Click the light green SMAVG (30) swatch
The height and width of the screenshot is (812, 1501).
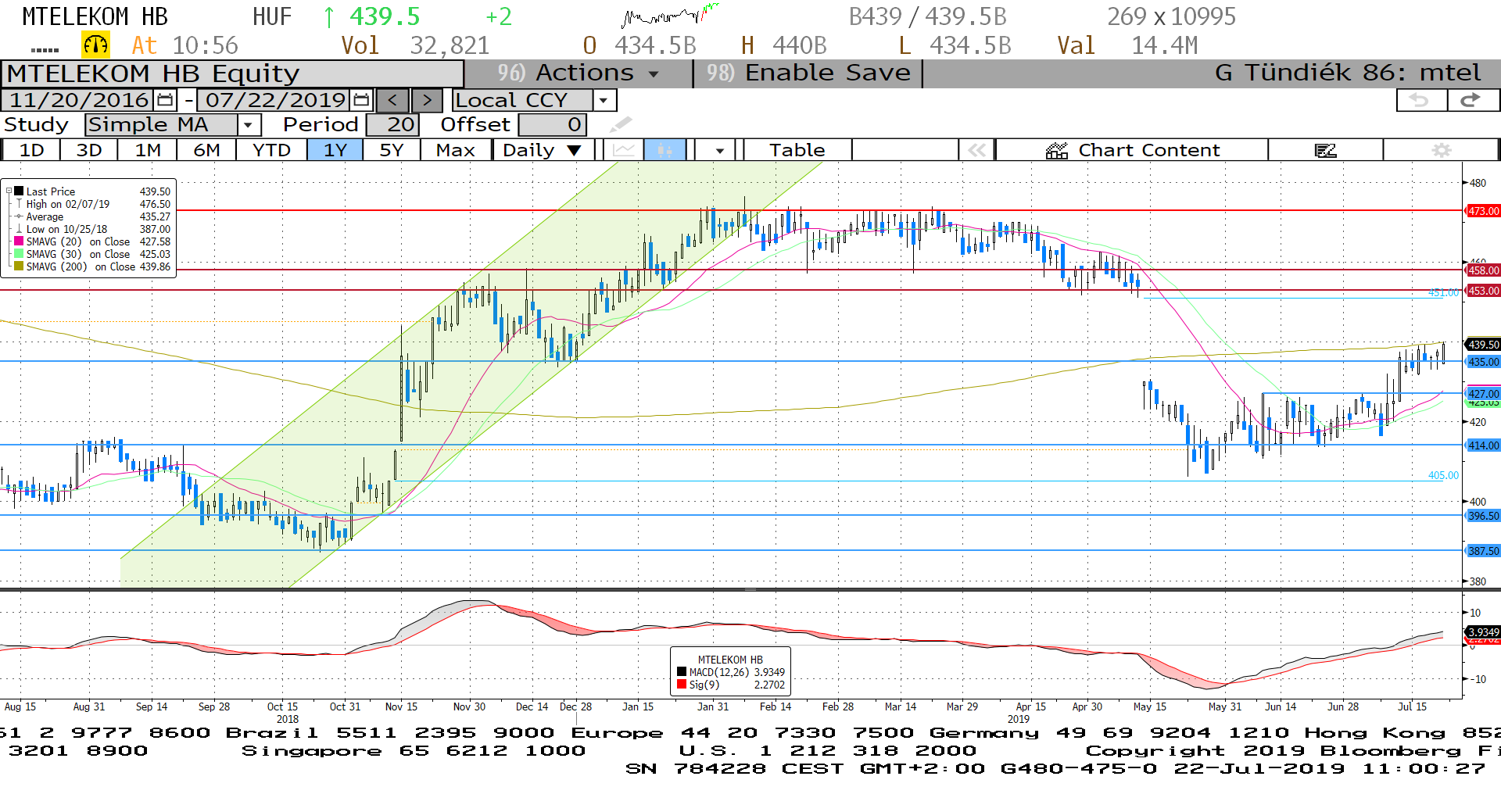pyautogui.click(x=19, y=254)
